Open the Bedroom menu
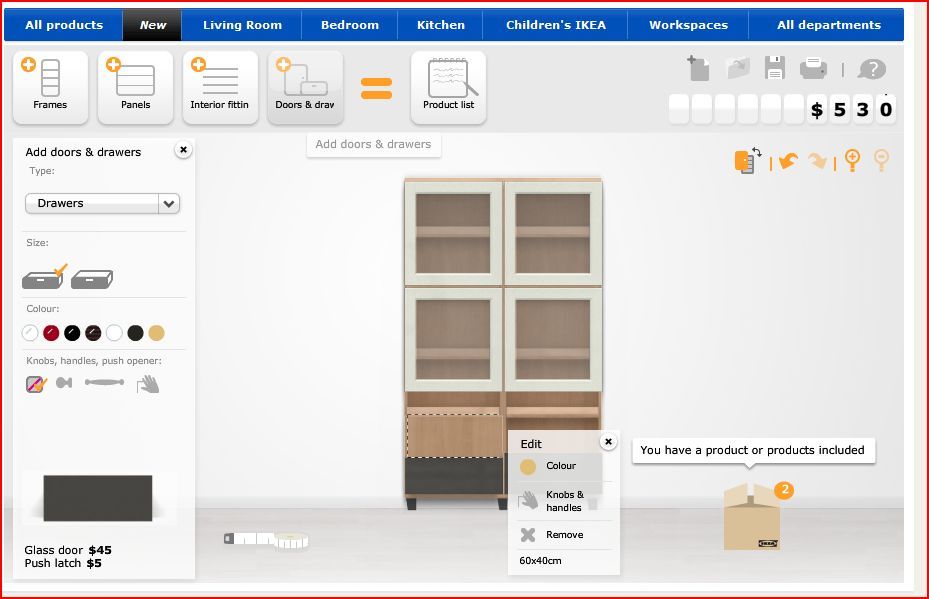 click(x=350, y=25)
